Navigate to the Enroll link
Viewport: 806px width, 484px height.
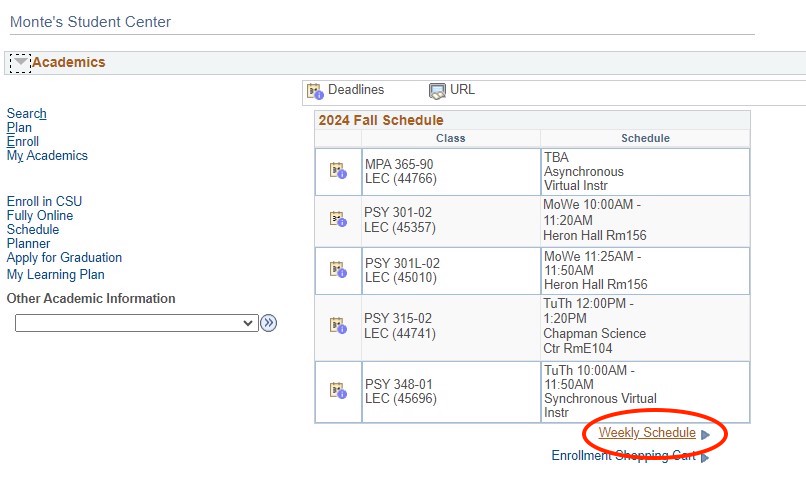tap(22, 142)
